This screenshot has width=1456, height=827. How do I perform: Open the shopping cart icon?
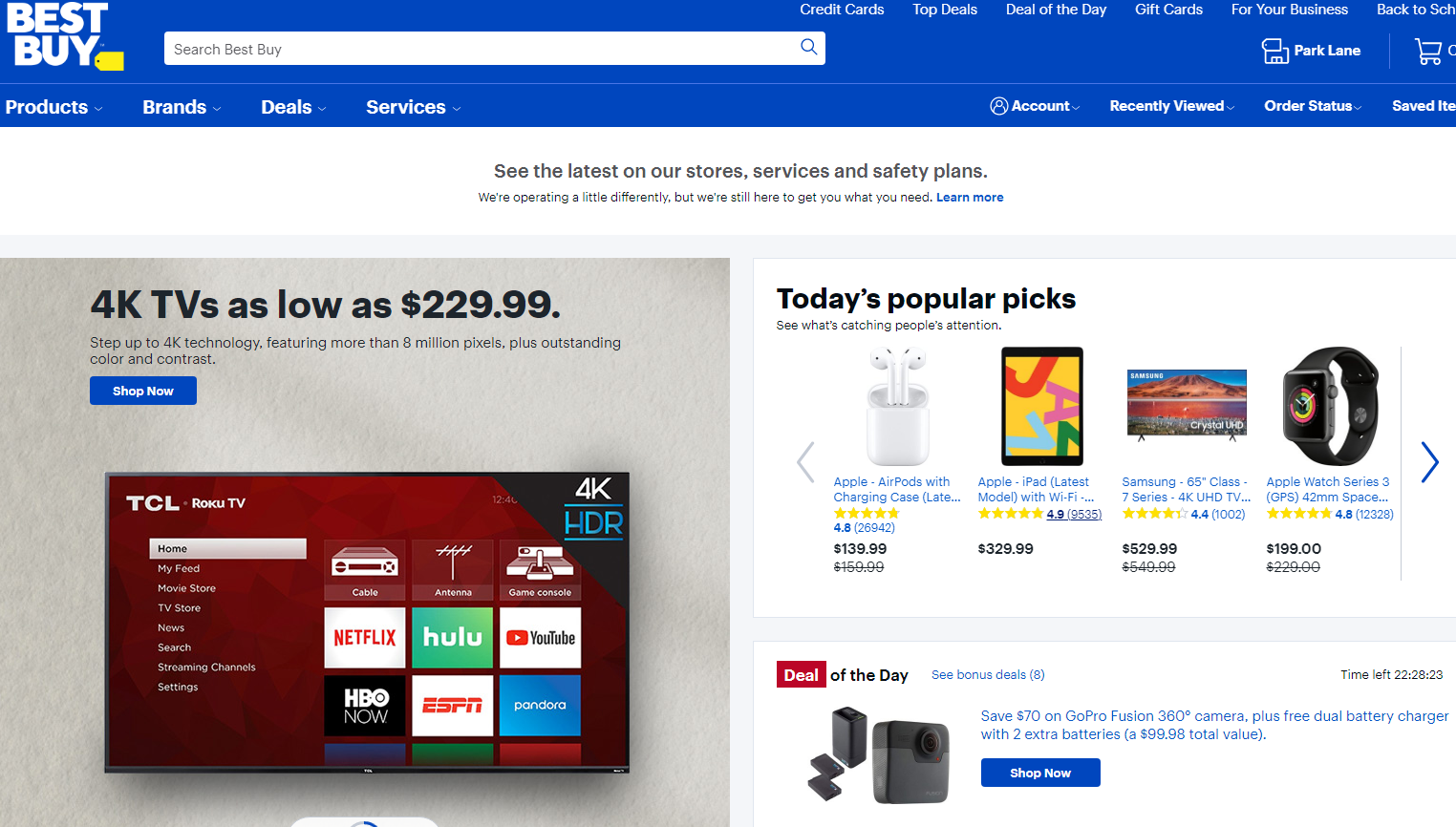click(1427, 51)
